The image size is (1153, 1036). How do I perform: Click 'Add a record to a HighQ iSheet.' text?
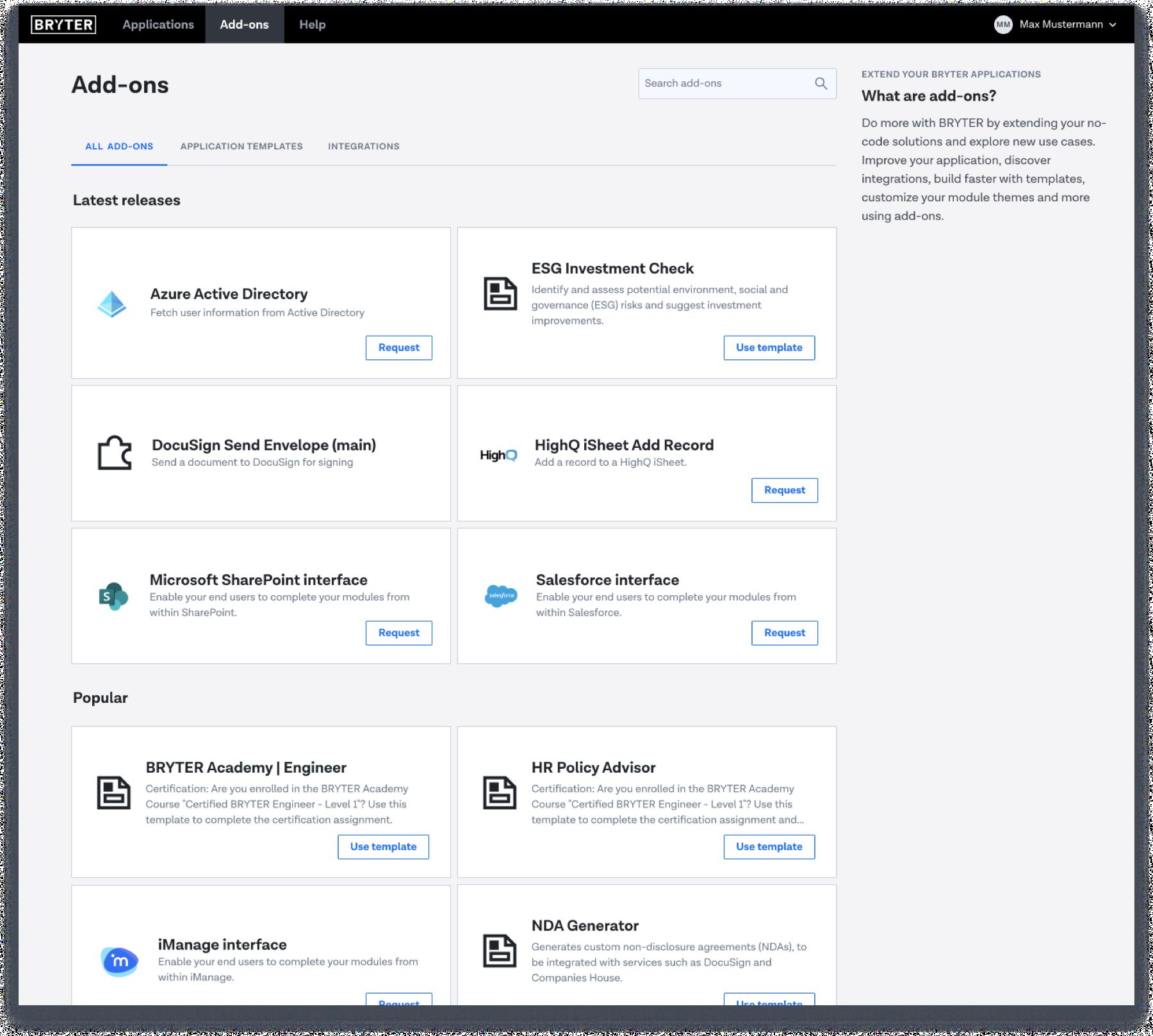tap(610, 463)
